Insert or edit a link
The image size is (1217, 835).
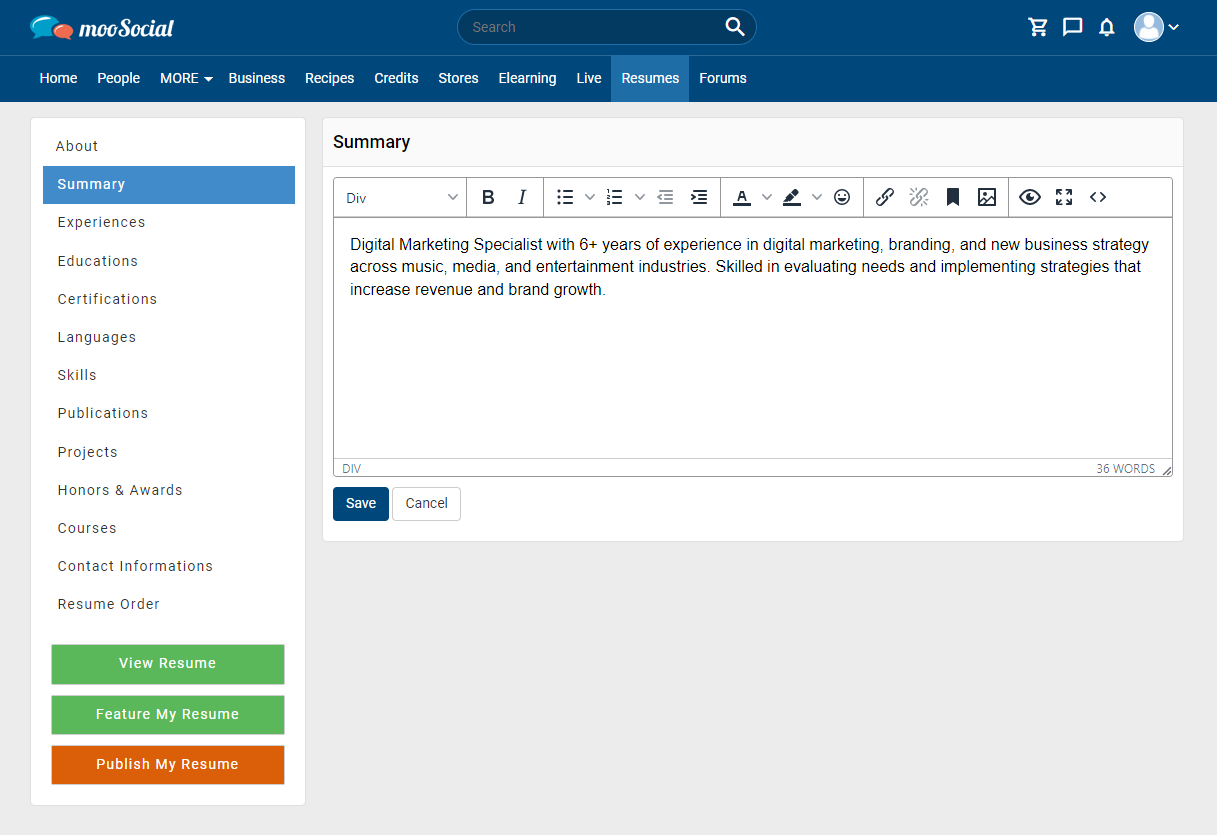[x=885, y=197]
